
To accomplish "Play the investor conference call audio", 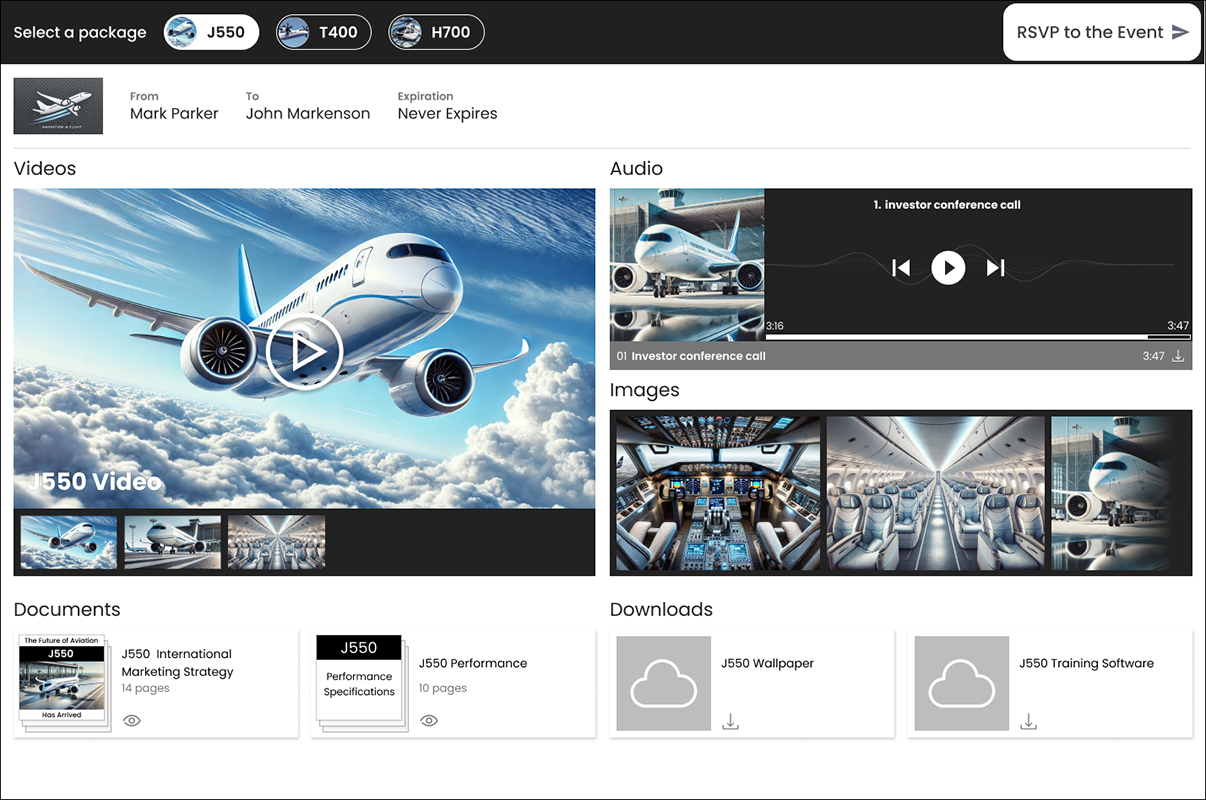I will point(948,268).
